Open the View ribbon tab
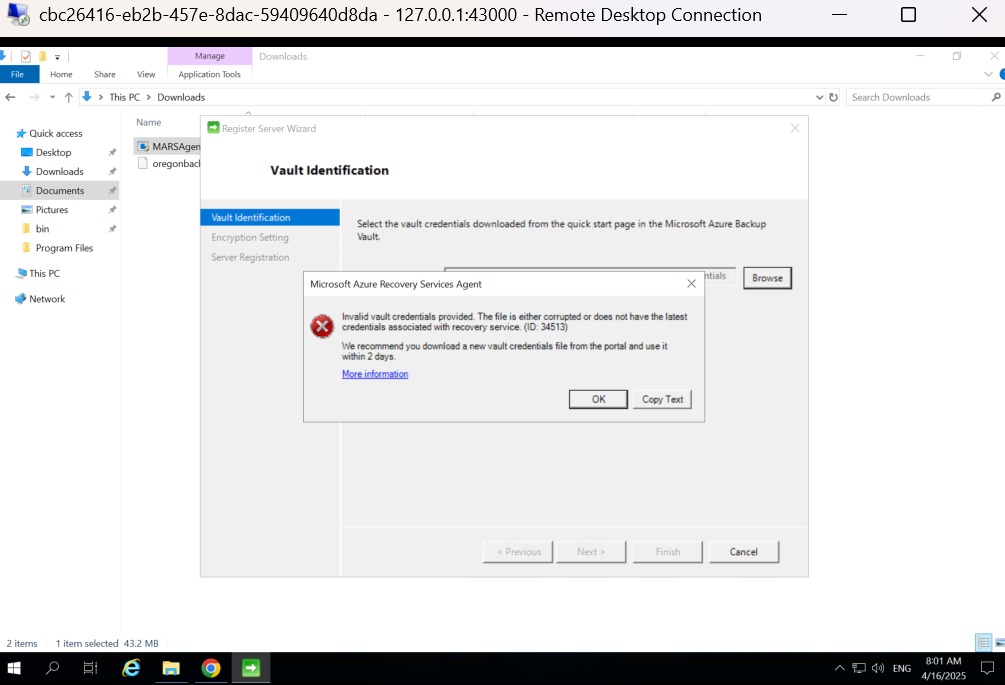Image resolution: width=1005 pixels, height=685 pixels. click(x=146, y=74)
